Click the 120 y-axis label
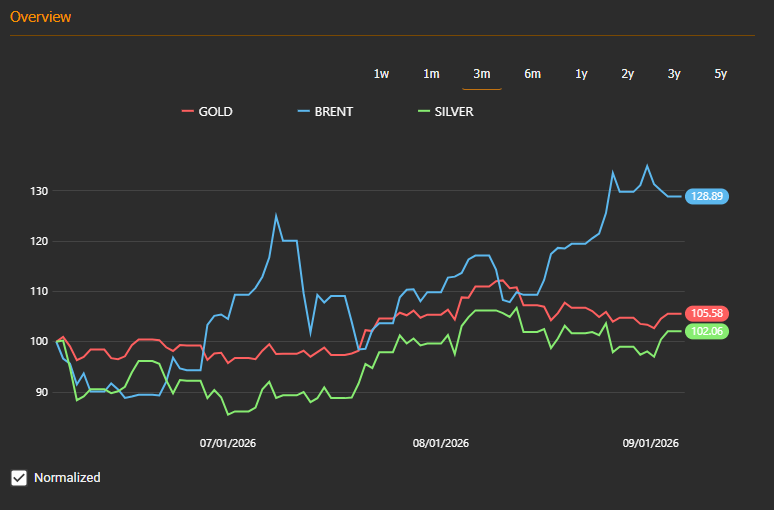 click(x=39, y=241)
